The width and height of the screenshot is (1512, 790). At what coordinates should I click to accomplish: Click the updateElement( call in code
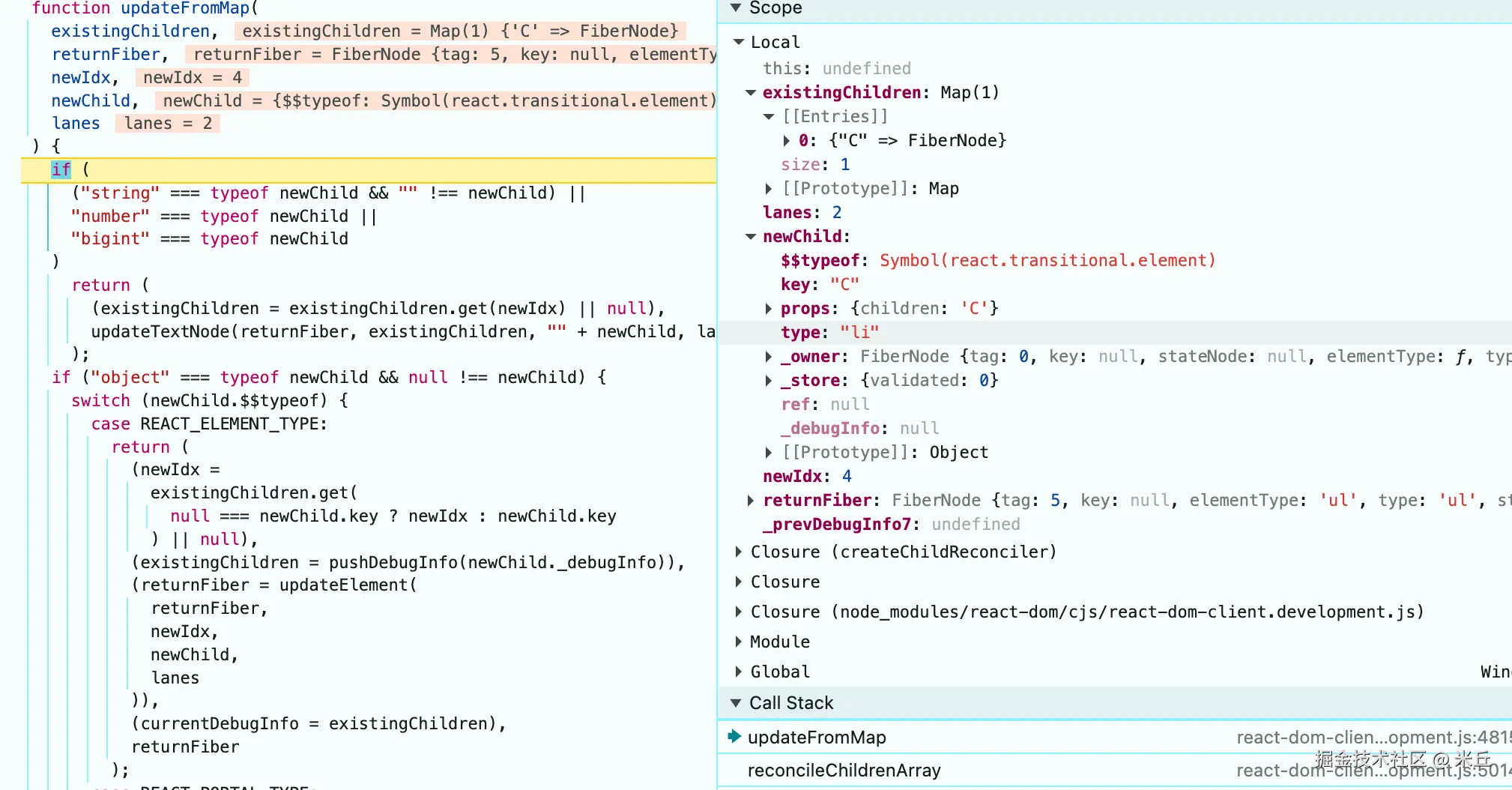click(x=348, y=585)
